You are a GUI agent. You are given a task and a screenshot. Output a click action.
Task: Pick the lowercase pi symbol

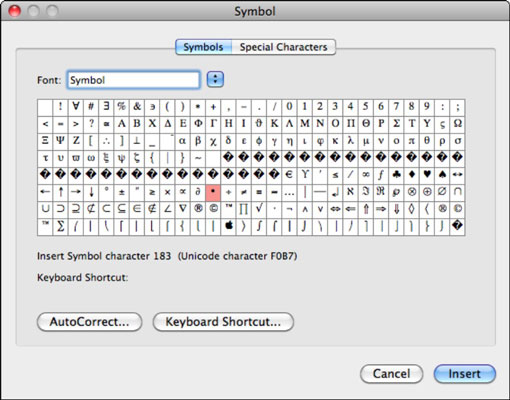pos(412,141)
